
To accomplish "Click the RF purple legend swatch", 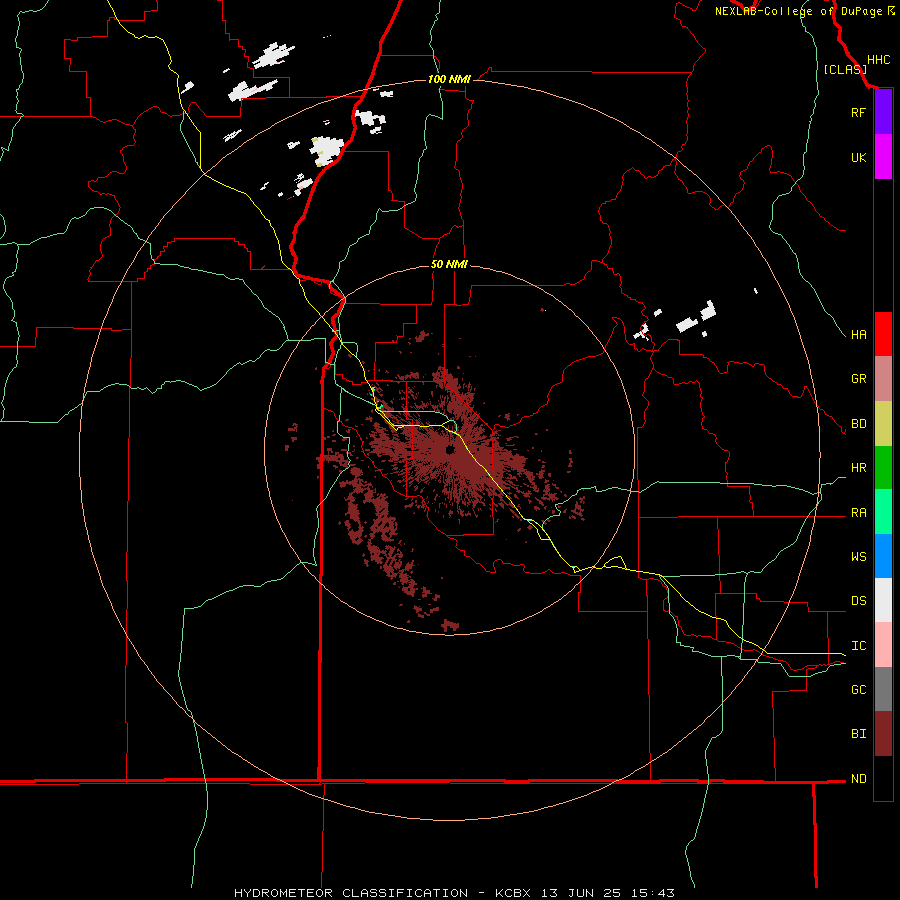I will (x=883, y=112).
